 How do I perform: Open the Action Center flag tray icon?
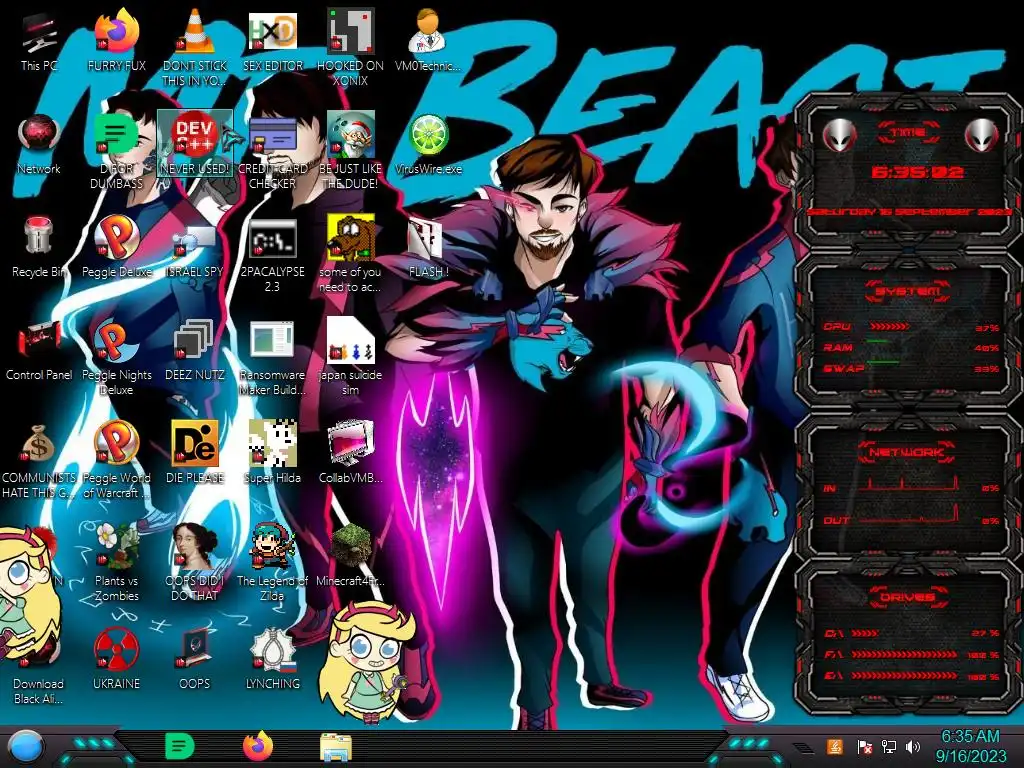[x=865, y=747]
